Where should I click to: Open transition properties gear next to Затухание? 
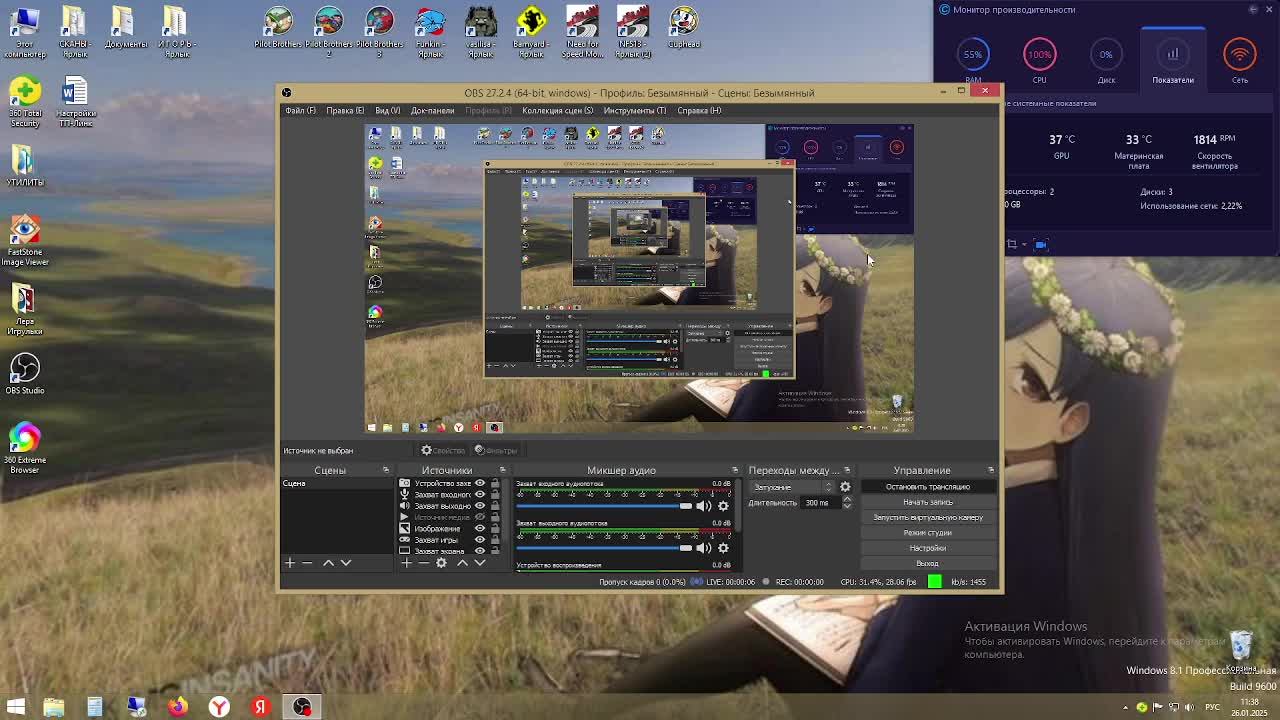pos(845,487)
